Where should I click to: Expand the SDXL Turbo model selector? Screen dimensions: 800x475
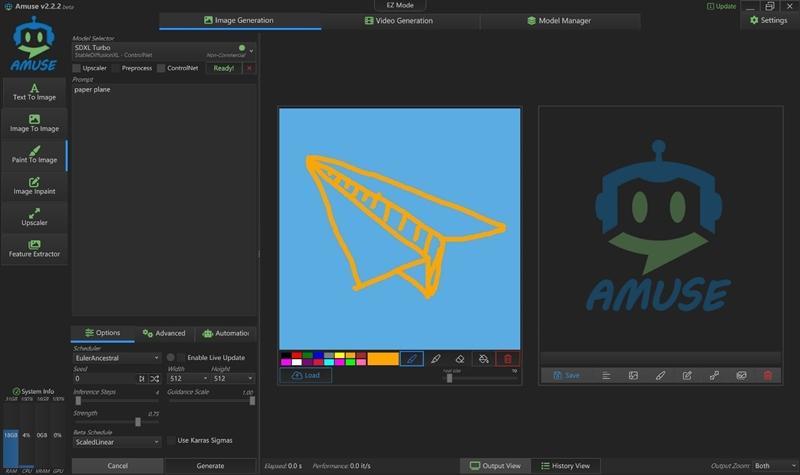coord(251,50)
